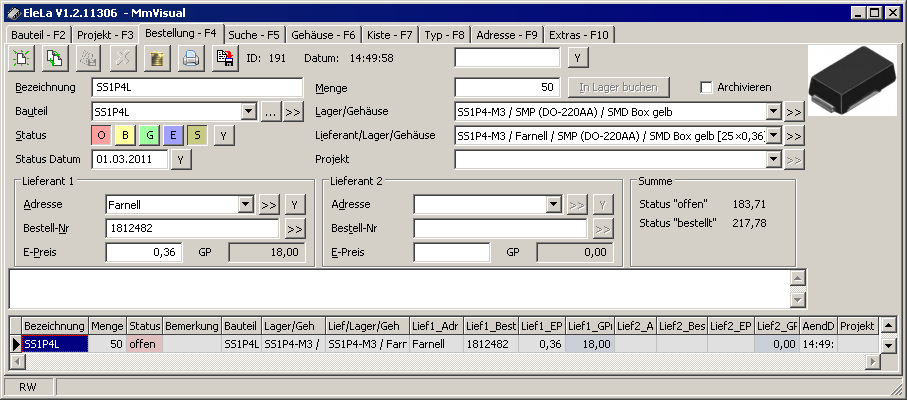The image size is (907, 400).
Task: Set status to B (bestellt) yellow swatch
Action: click(125, 136)
